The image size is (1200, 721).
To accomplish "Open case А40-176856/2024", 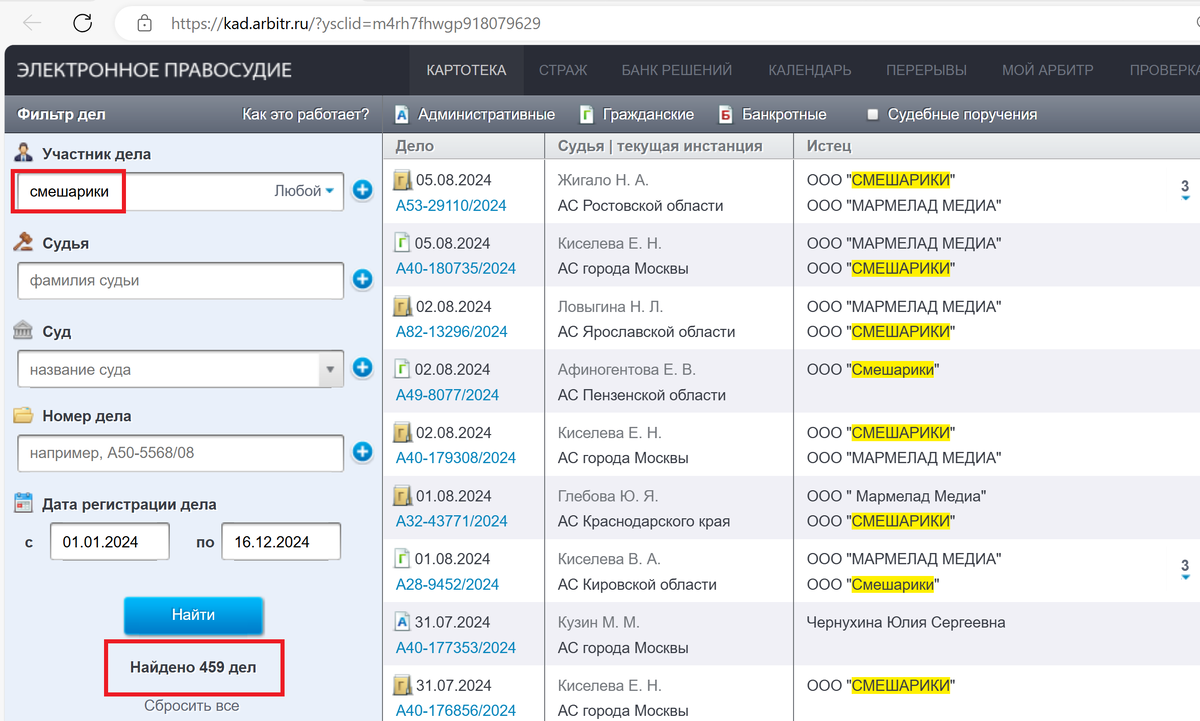I will [x=456, y=711].
